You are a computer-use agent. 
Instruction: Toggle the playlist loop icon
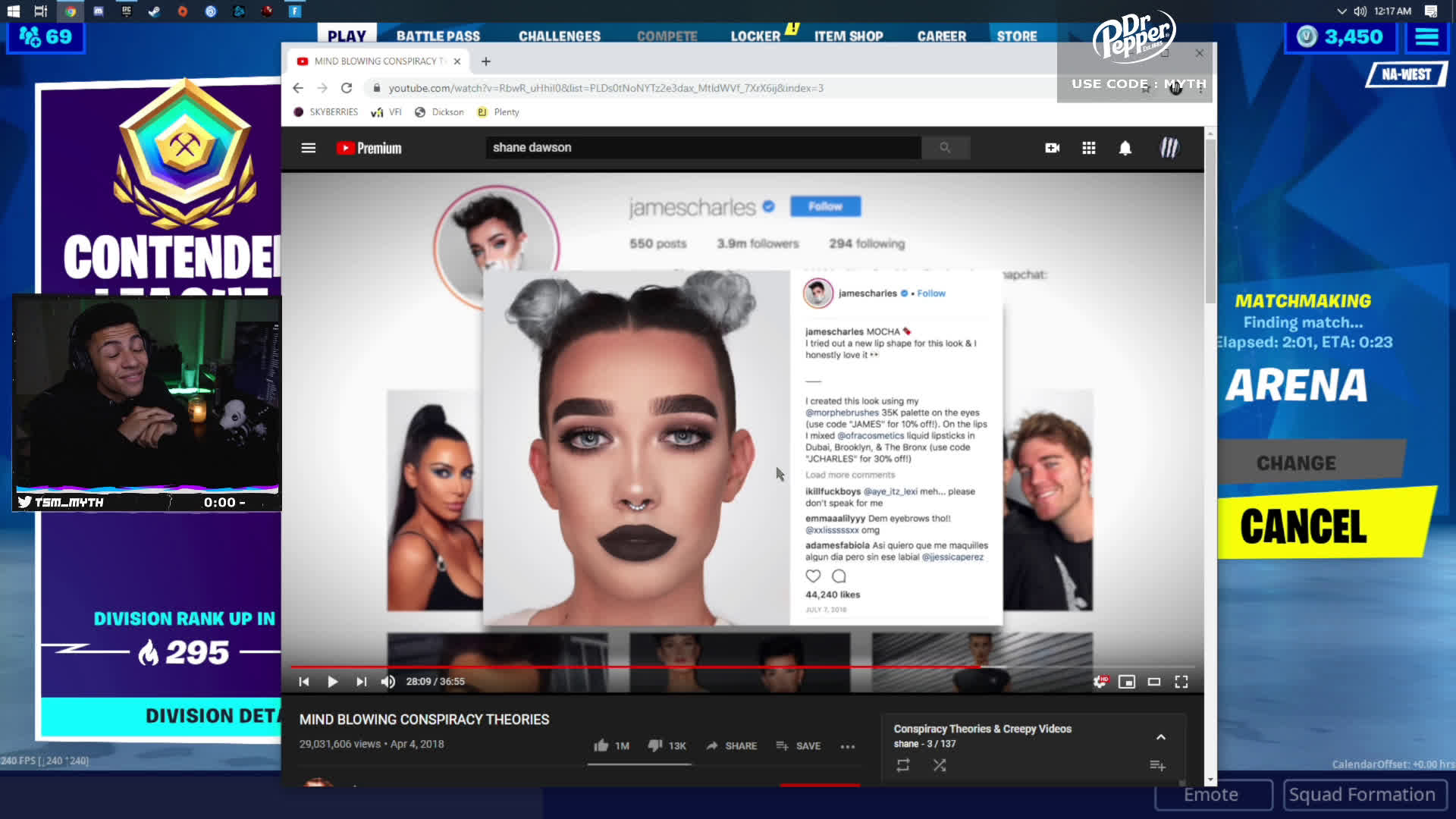click(x=902, y=765)
